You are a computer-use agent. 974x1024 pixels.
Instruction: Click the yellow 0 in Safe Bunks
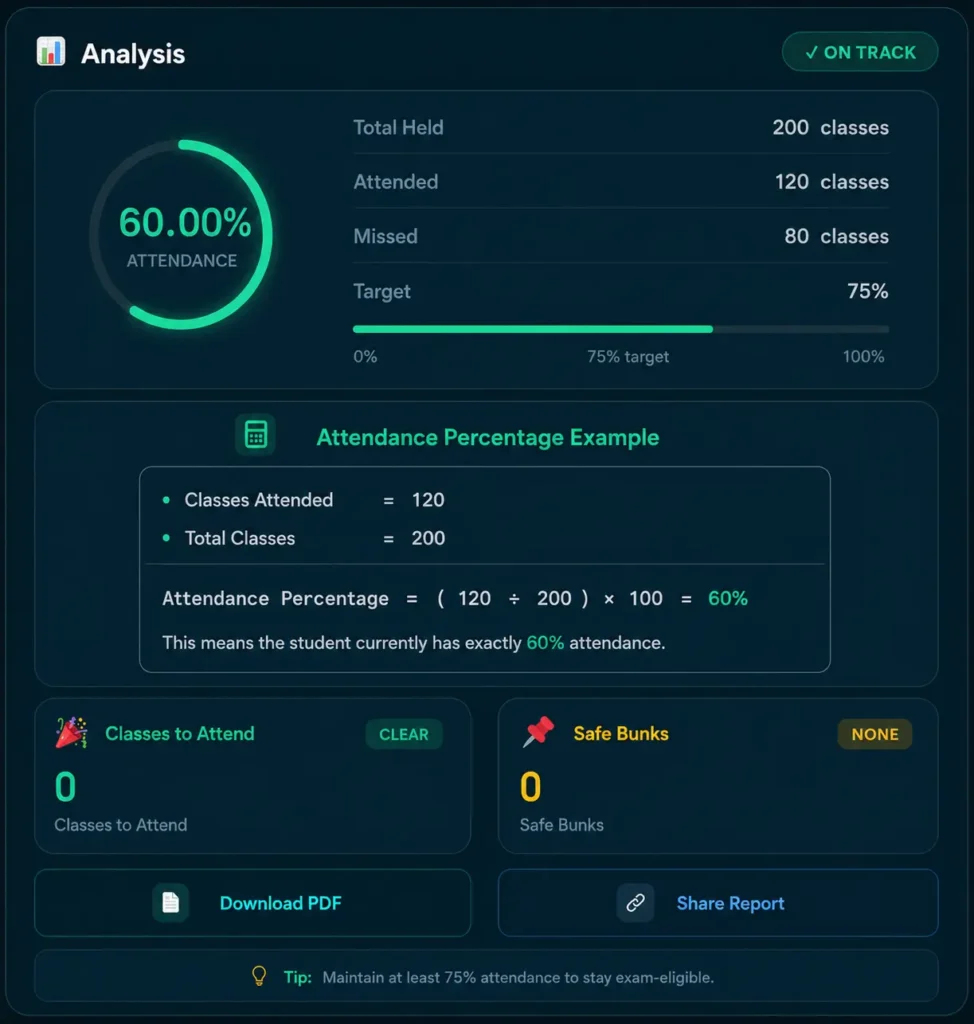click(x=530, y=787)
